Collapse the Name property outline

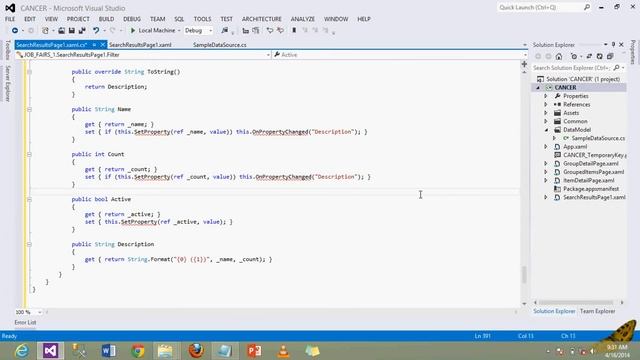[29, 109]
